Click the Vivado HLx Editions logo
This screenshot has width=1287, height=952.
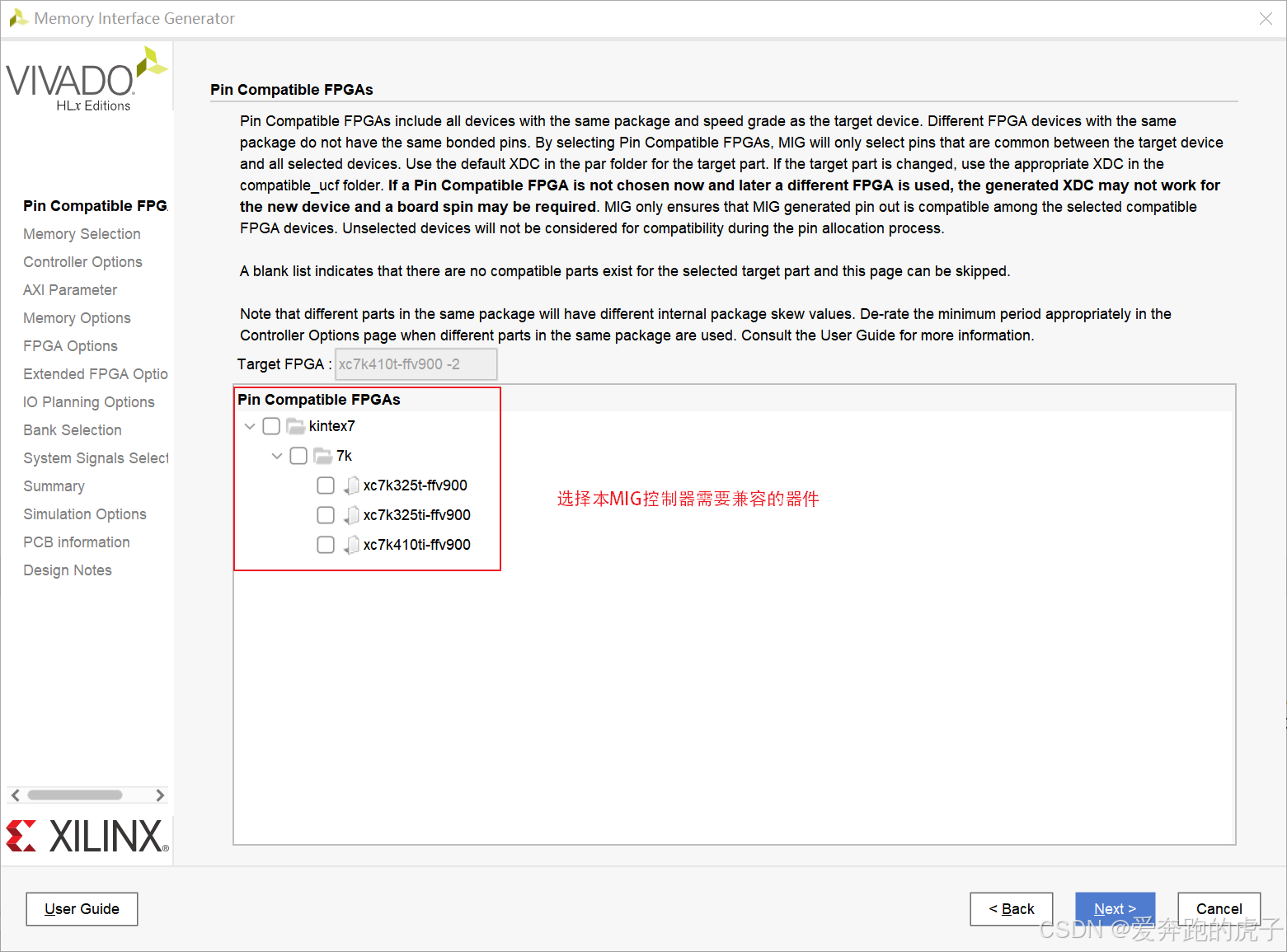[87, 79]
